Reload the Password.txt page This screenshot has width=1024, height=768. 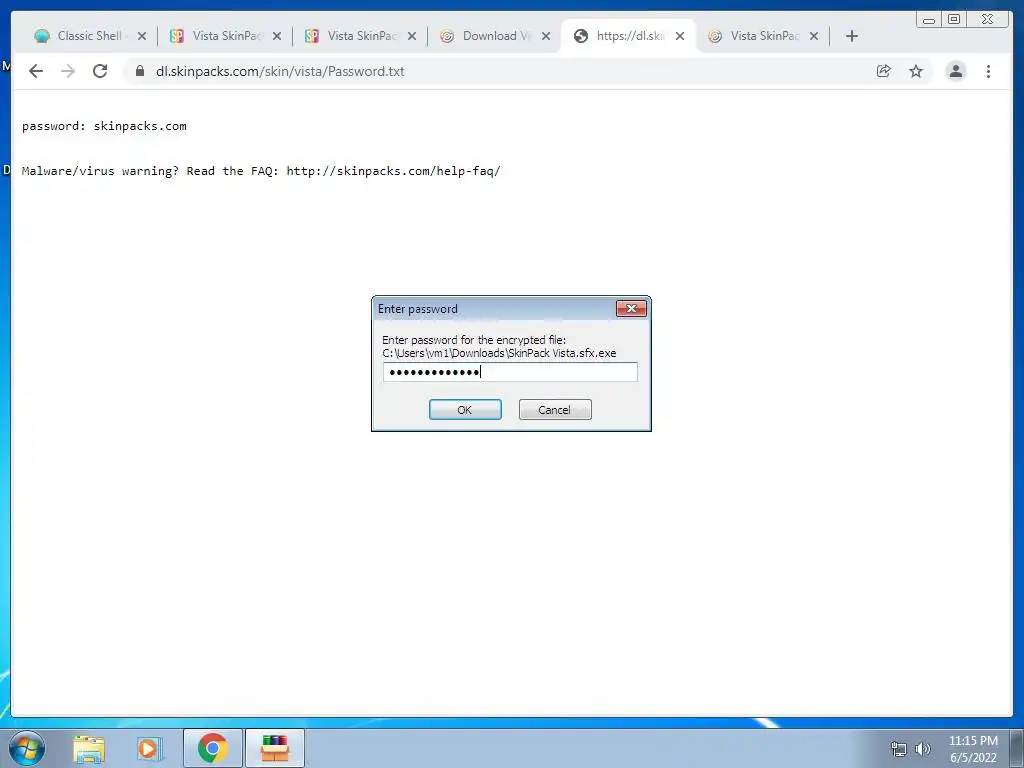tap(100, 71)
